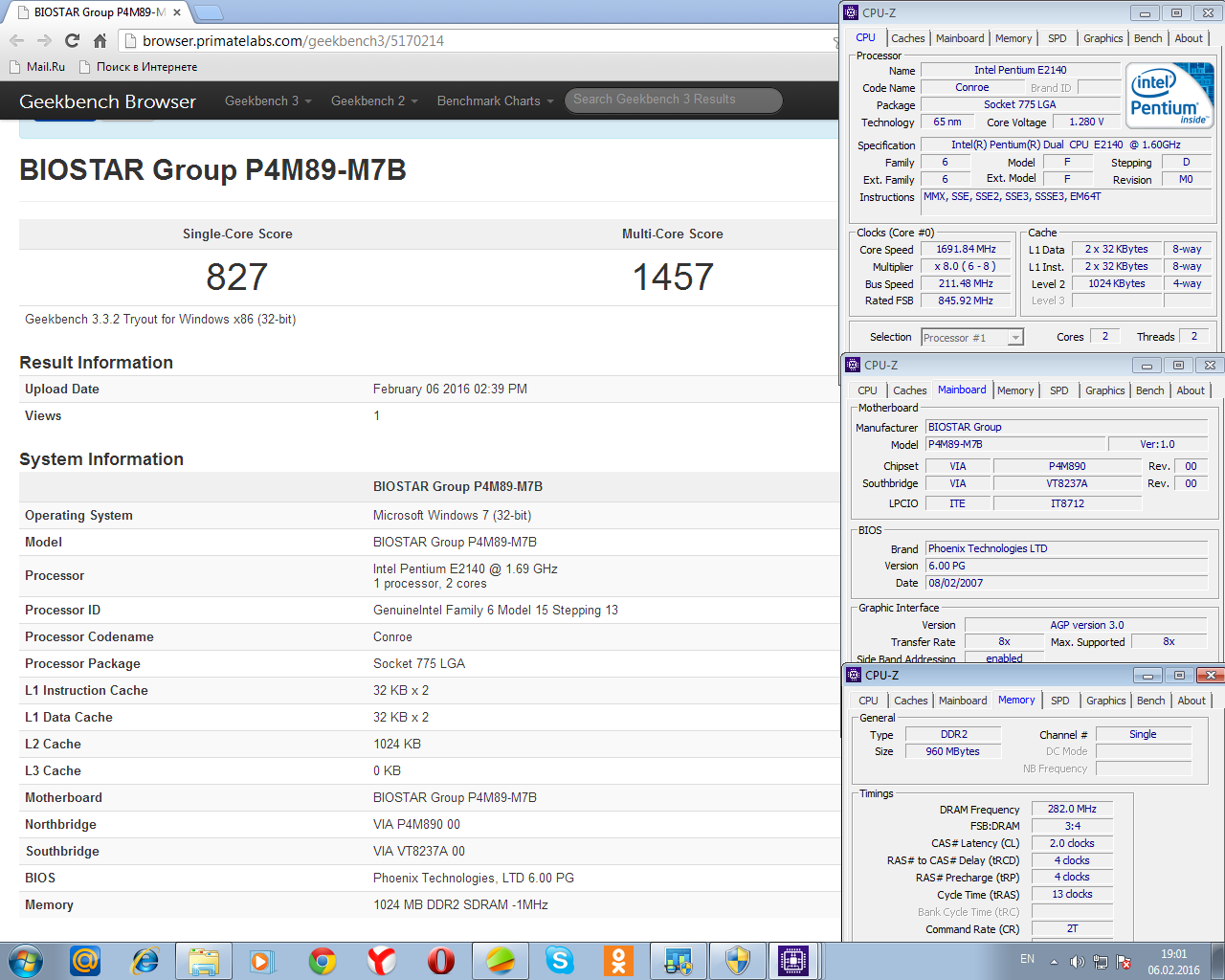Open the Graphics tab in top CPU-Z window
The height and width of the screenshot is (980, 1225).
[1102, 38]
